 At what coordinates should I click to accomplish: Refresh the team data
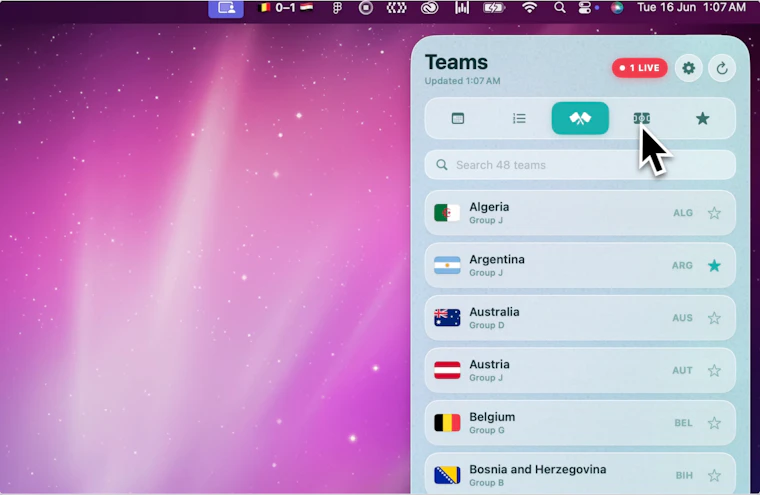click(x=722, y=68)
